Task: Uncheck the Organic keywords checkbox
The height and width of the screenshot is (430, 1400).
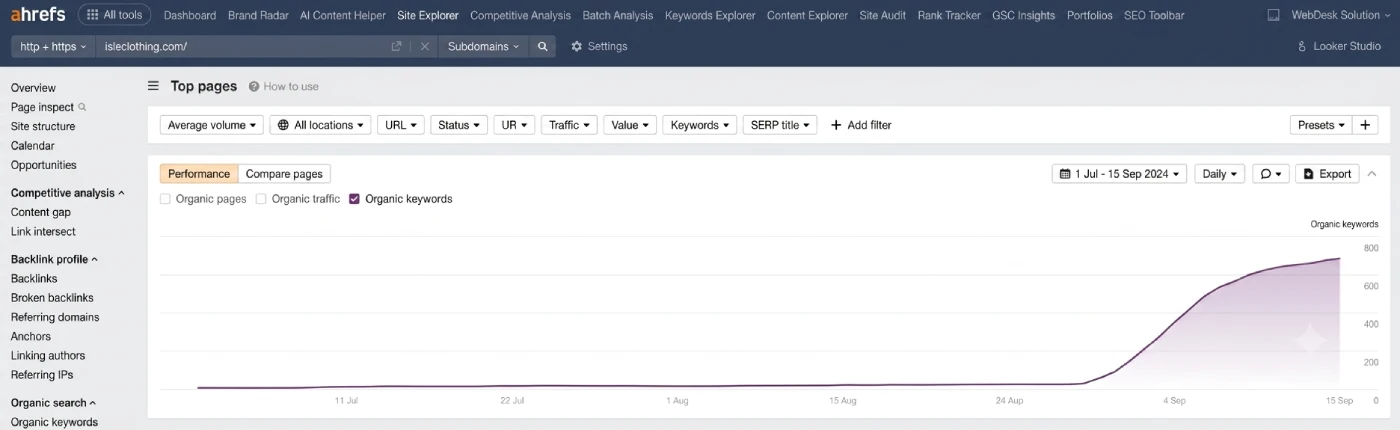Action: click(355, 199)
